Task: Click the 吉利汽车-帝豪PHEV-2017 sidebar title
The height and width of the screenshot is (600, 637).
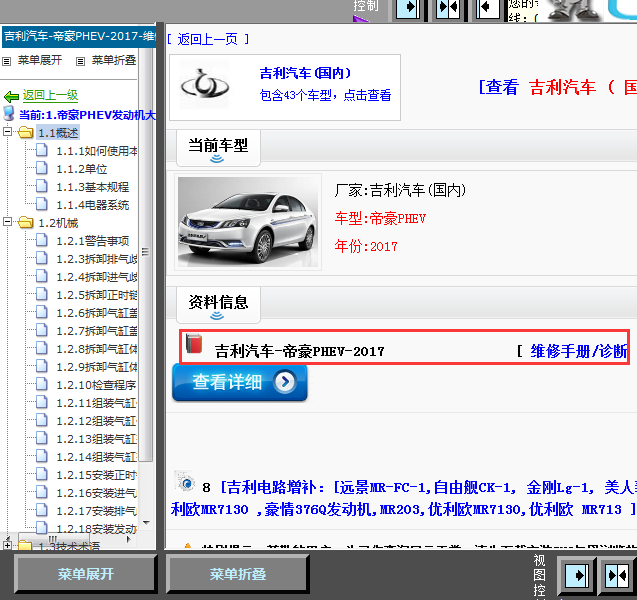Action: (x=79, y=36)
